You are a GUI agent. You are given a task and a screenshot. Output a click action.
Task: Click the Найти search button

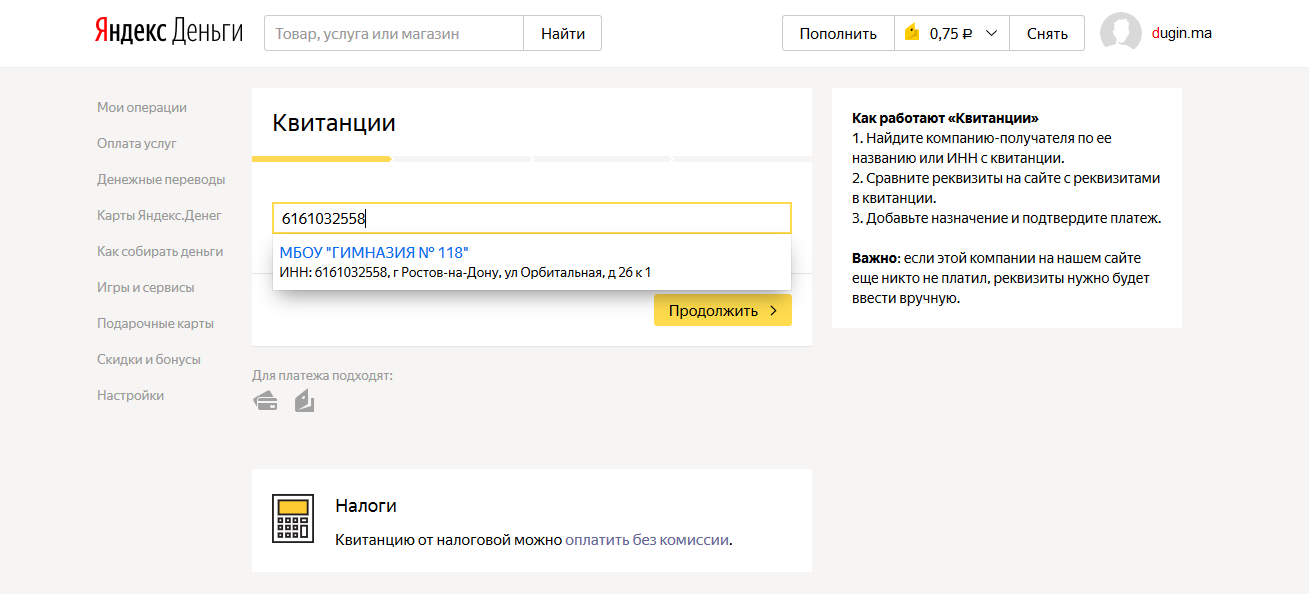[x=563, y=33]
